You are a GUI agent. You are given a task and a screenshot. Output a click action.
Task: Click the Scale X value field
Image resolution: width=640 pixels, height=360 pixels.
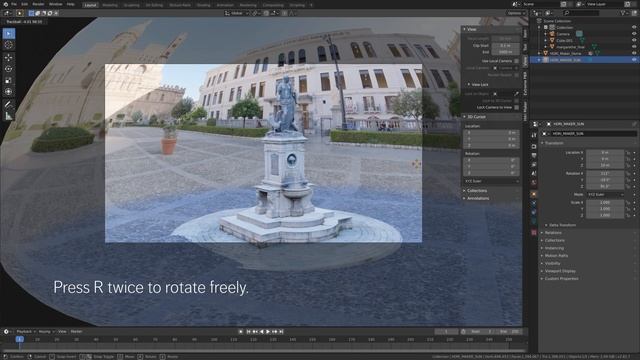coord(605,202)
